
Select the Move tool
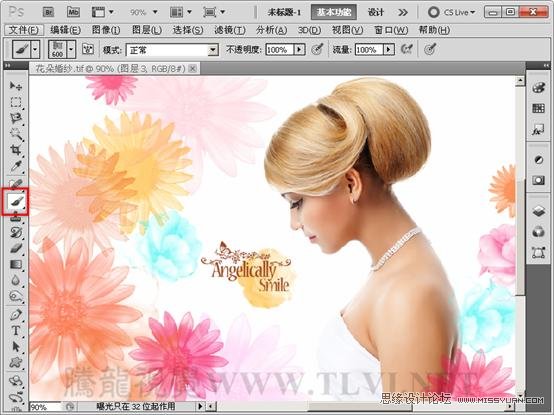[16, 86]
